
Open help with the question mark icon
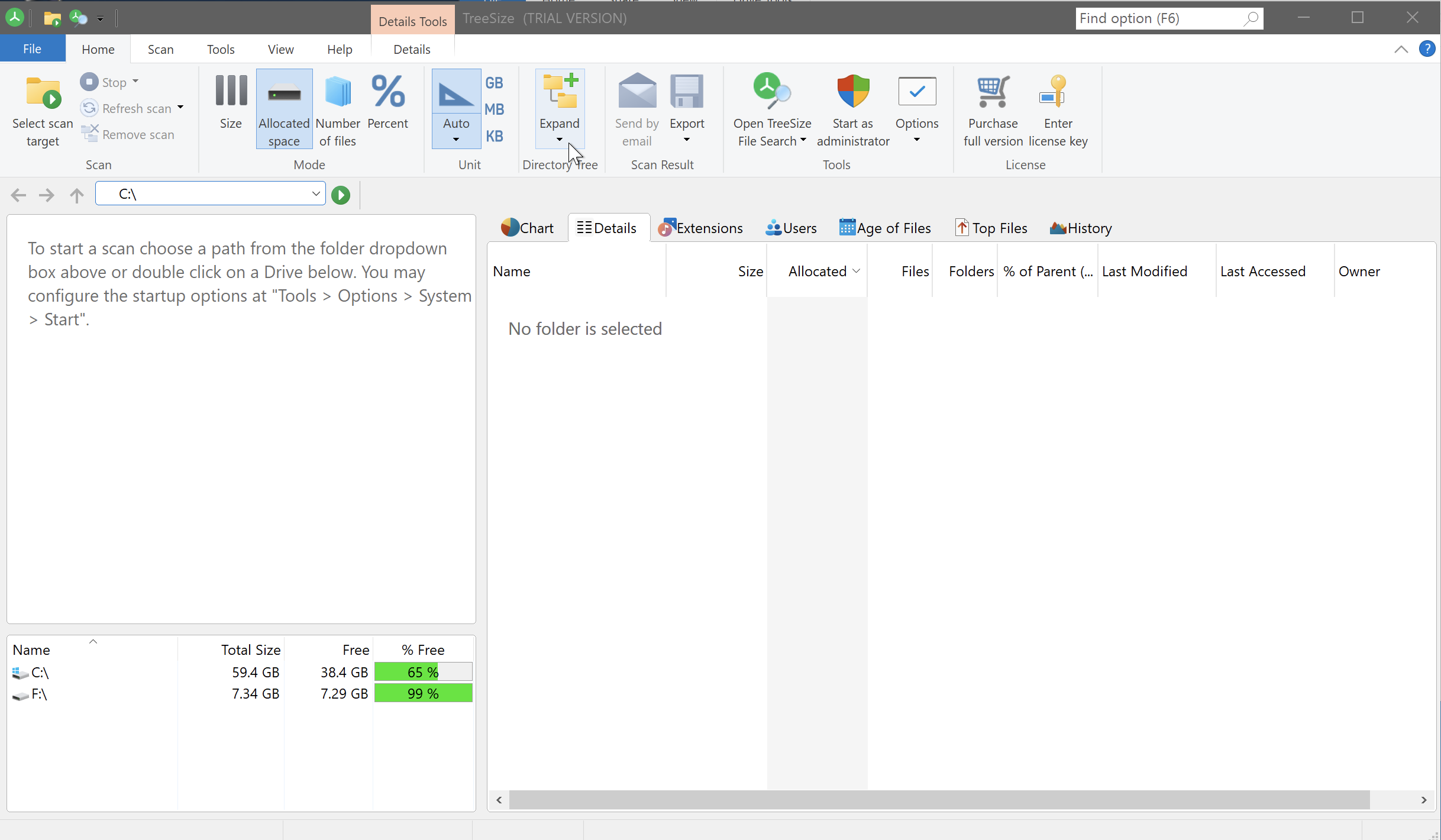pos(1427,49)
